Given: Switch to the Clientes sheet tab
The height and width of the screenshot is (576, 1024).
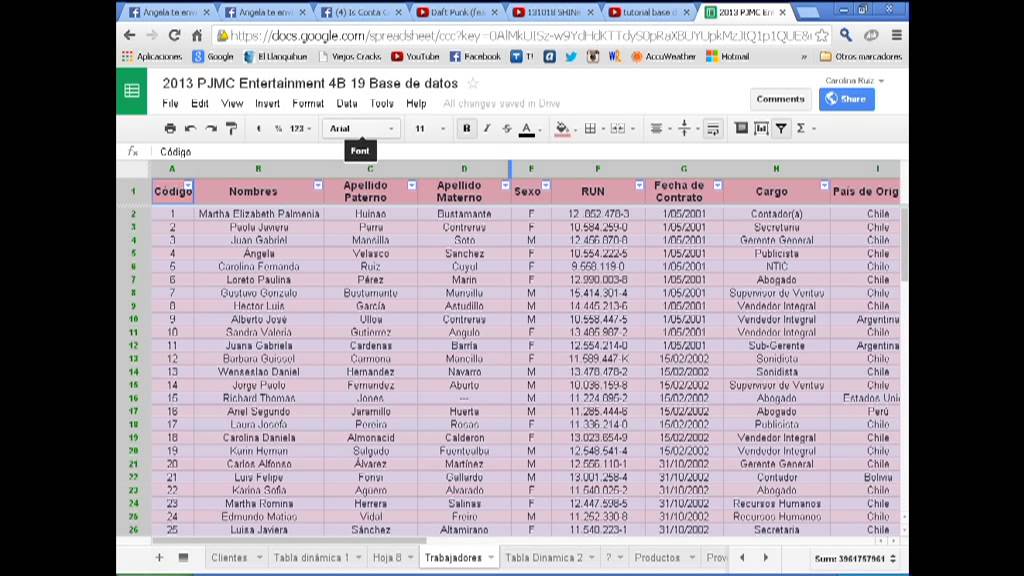Looking at the screenshot, I should point(229,558).
